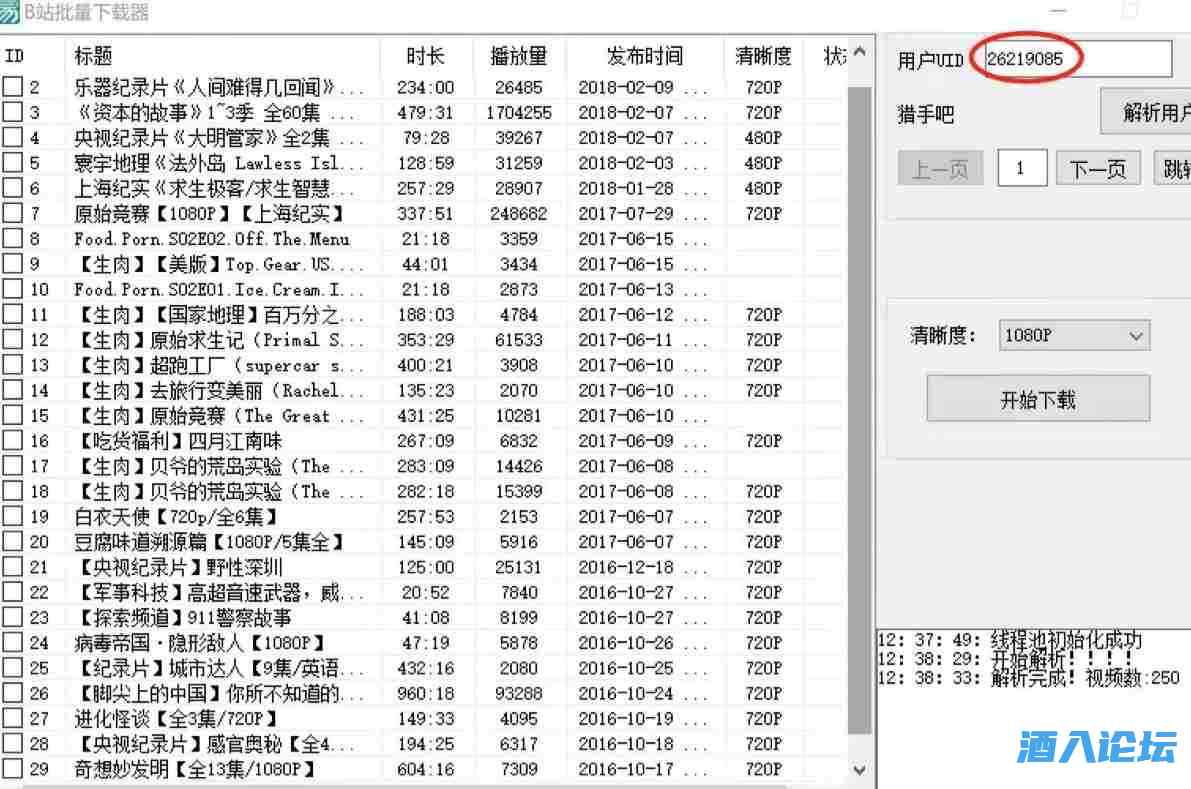This screenshot has height=789, width=1191.
Task: Tick checkbox for row 7 原始竞赛
Action: [x=12, y=214]
